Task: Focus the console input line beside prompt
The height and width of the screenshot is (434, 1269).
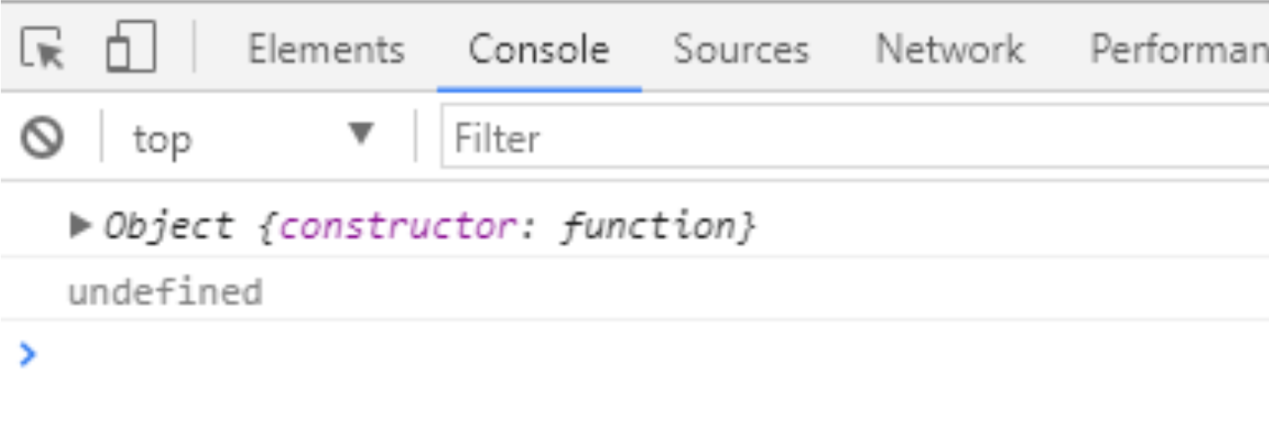Action: click(x=600, y=354)
